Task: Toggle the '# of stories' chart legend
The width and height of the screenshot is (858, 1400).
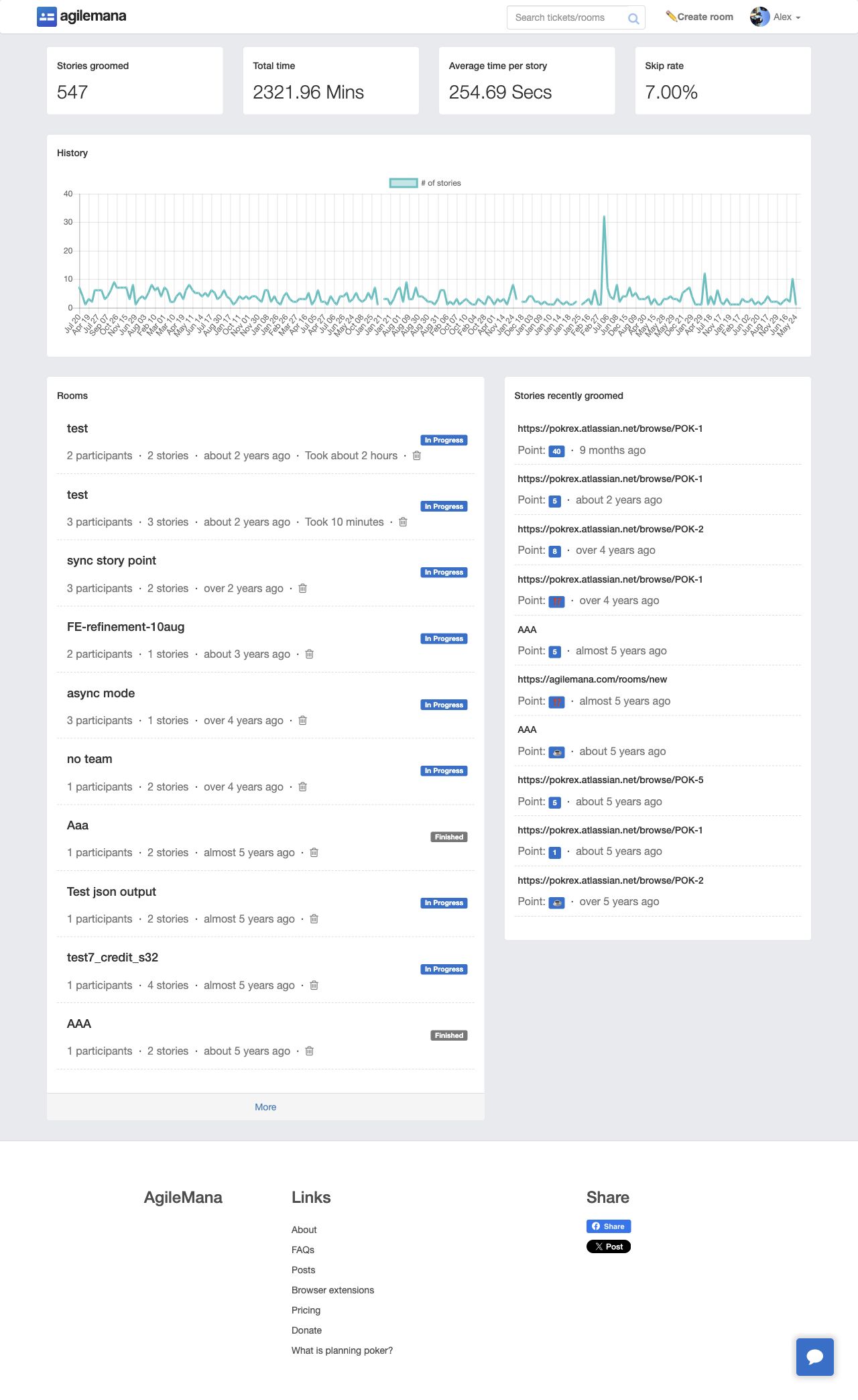Action: (425, 183)
